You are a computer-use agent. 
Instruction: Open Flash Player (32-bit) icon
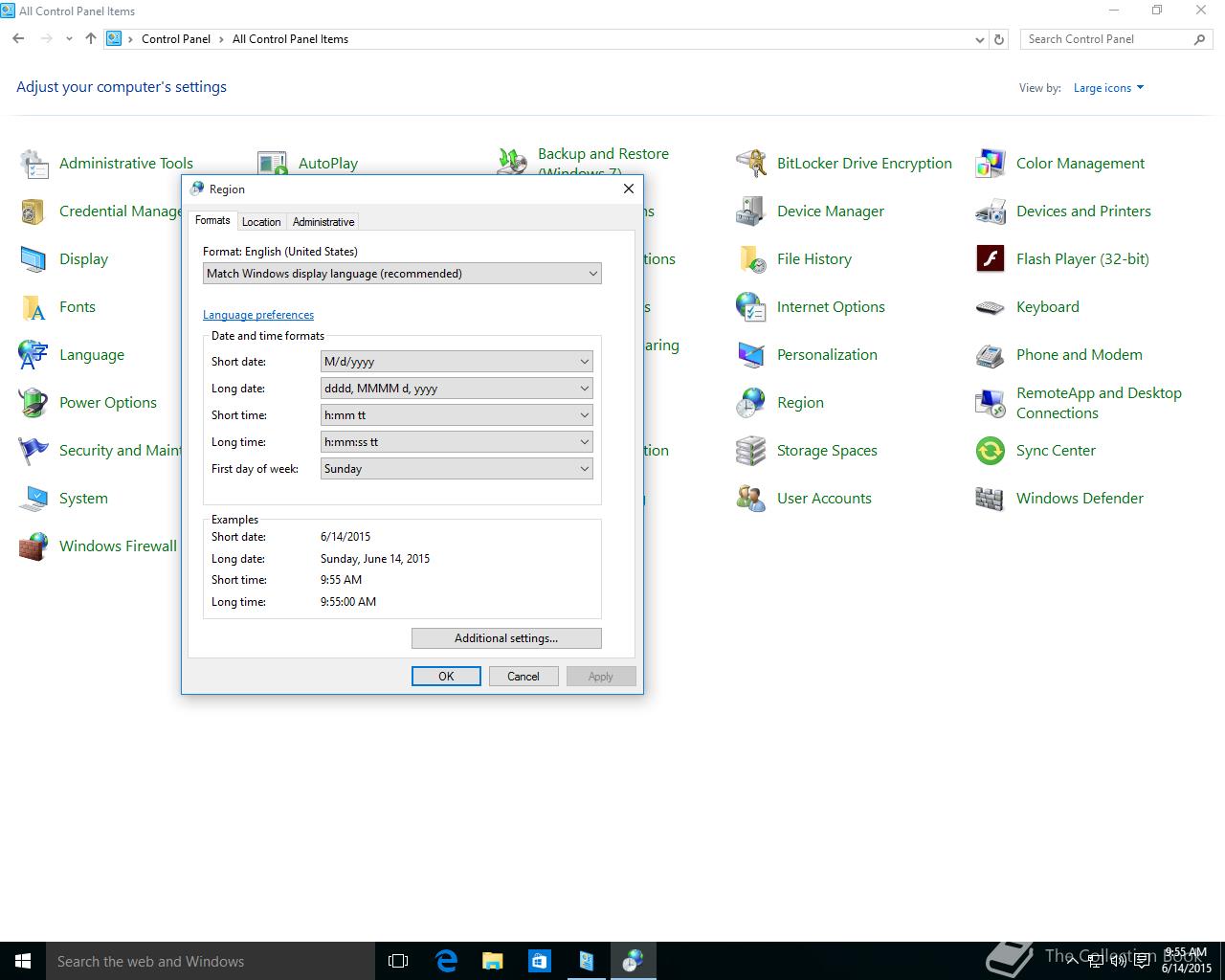(x=991, y=259)
